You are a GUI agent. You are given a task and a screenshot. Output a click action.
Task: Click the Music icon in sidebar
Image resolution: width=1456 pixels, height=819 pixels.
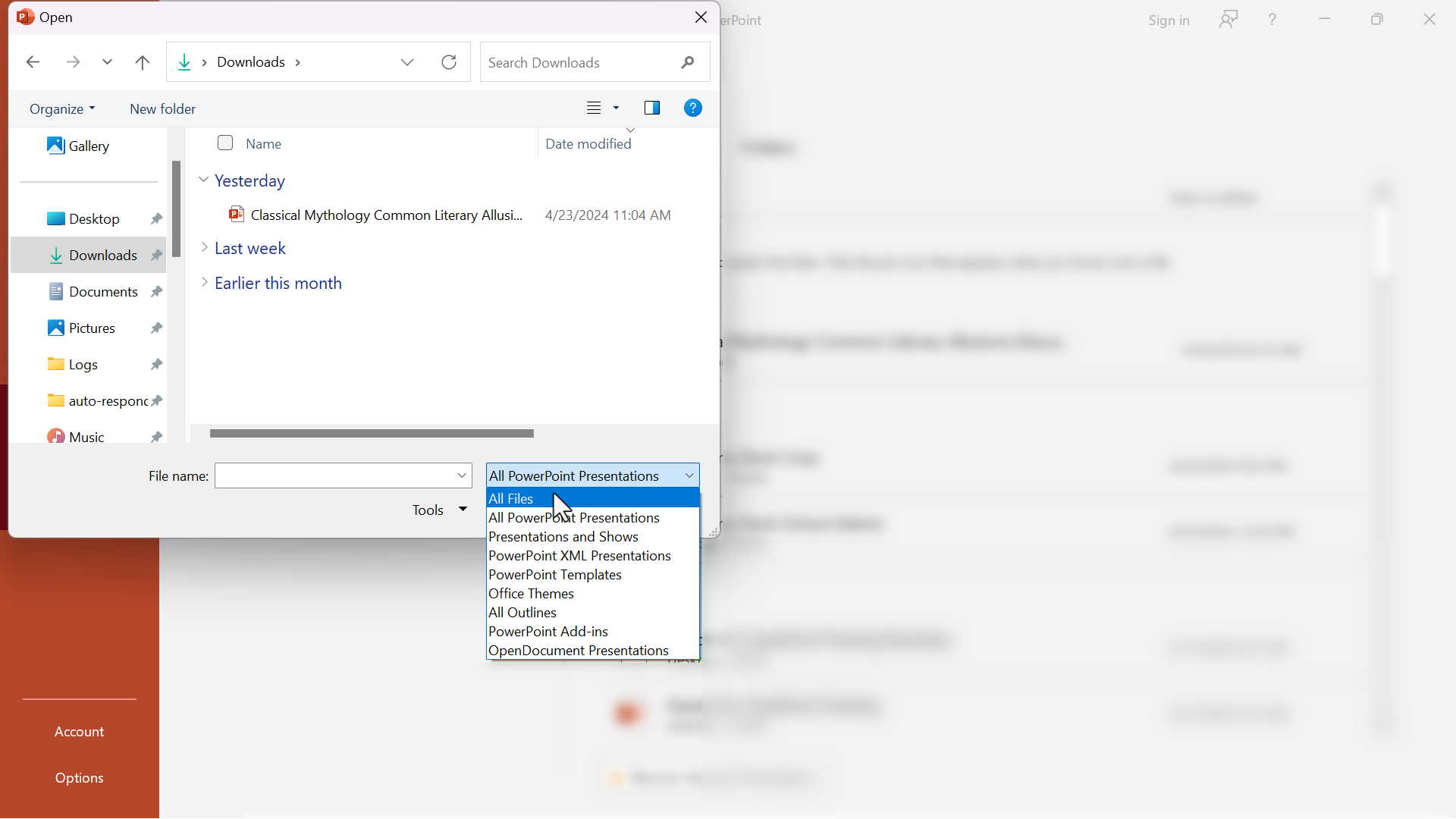tap(55, 437)
